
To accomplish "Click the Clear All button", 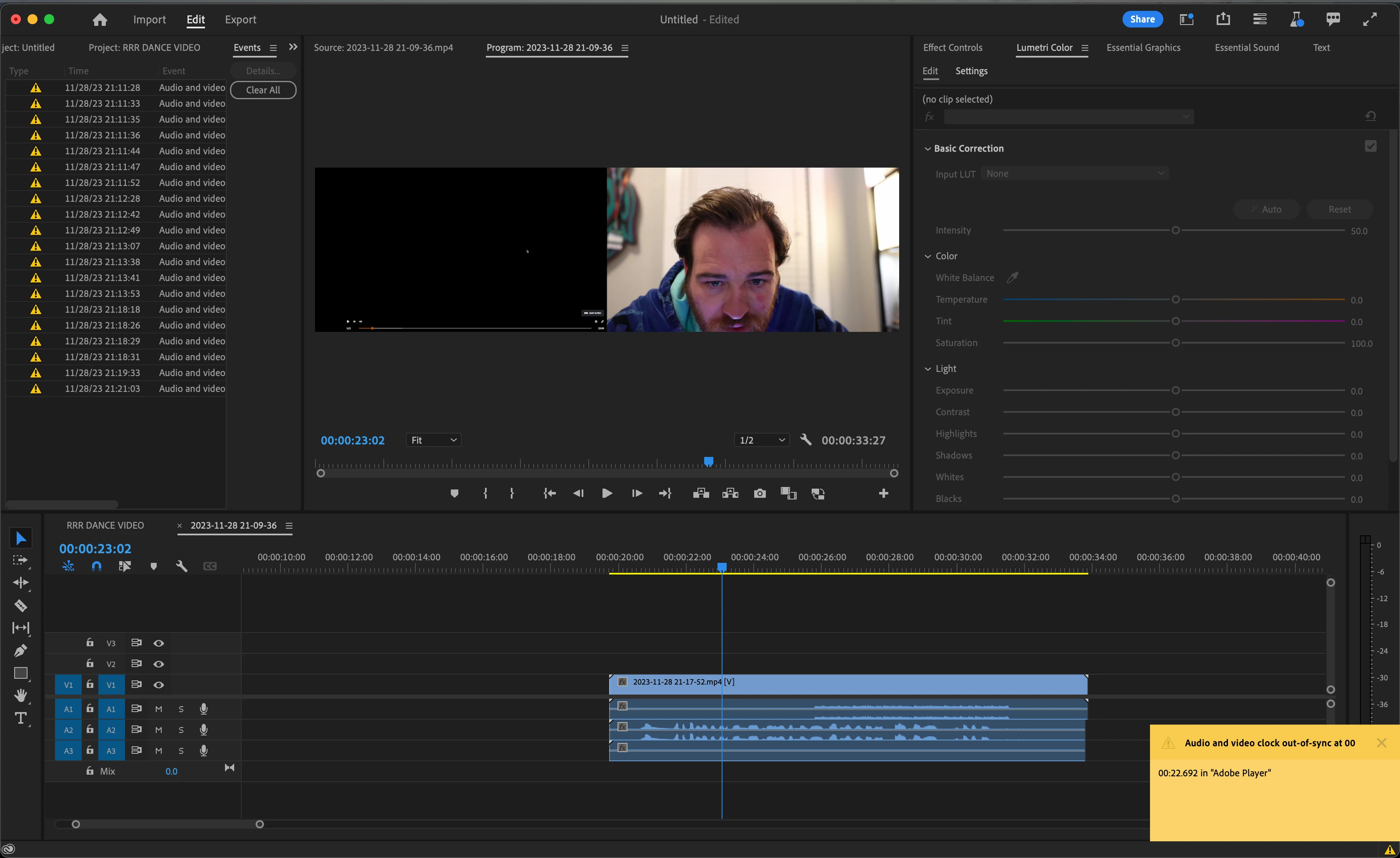I will click(x=263, y=90).
